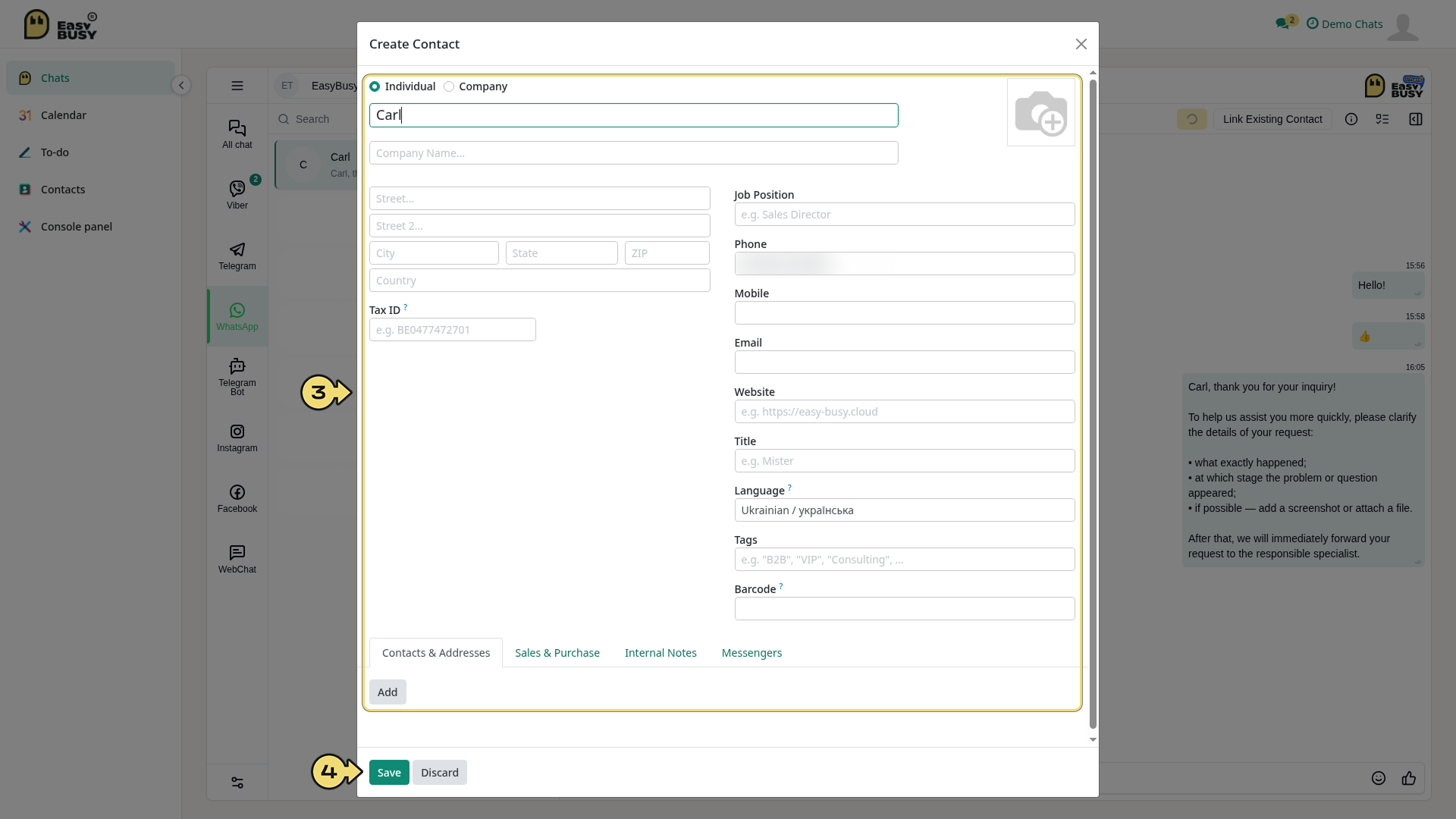1456x819 pixels.
Task: Open Calendar in the left menu
Action: coord(90,115)
